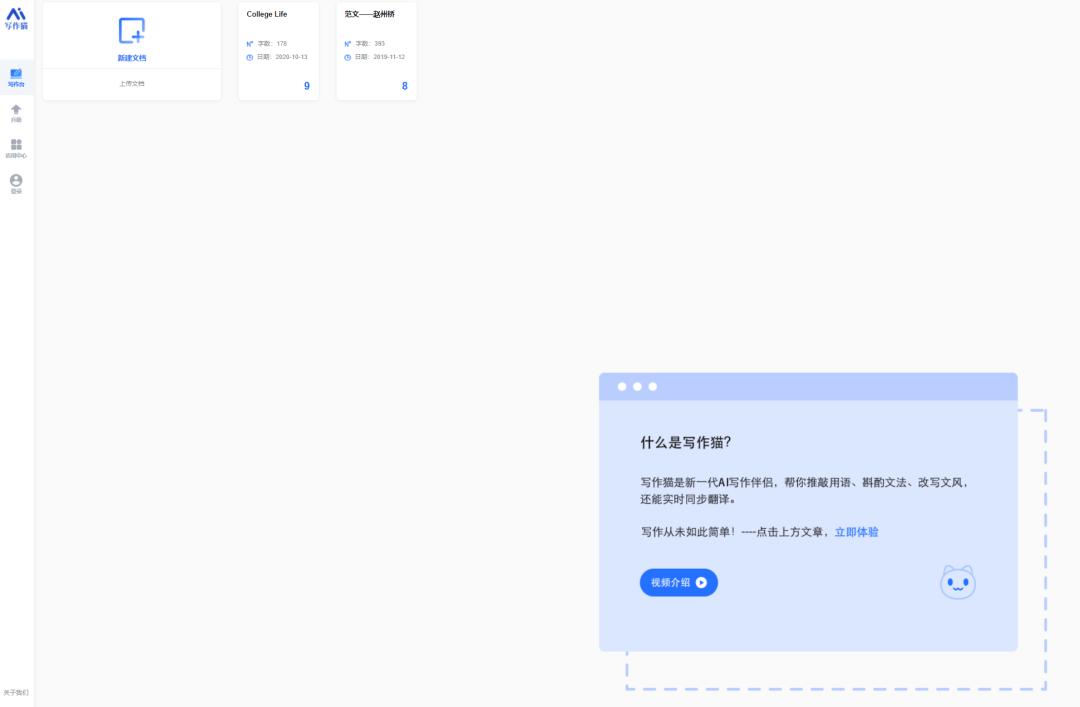Select the 升级 upgrade arrow icon
Image resolution: width=1080 pixels, height=707 pixels.
(16, 108)
